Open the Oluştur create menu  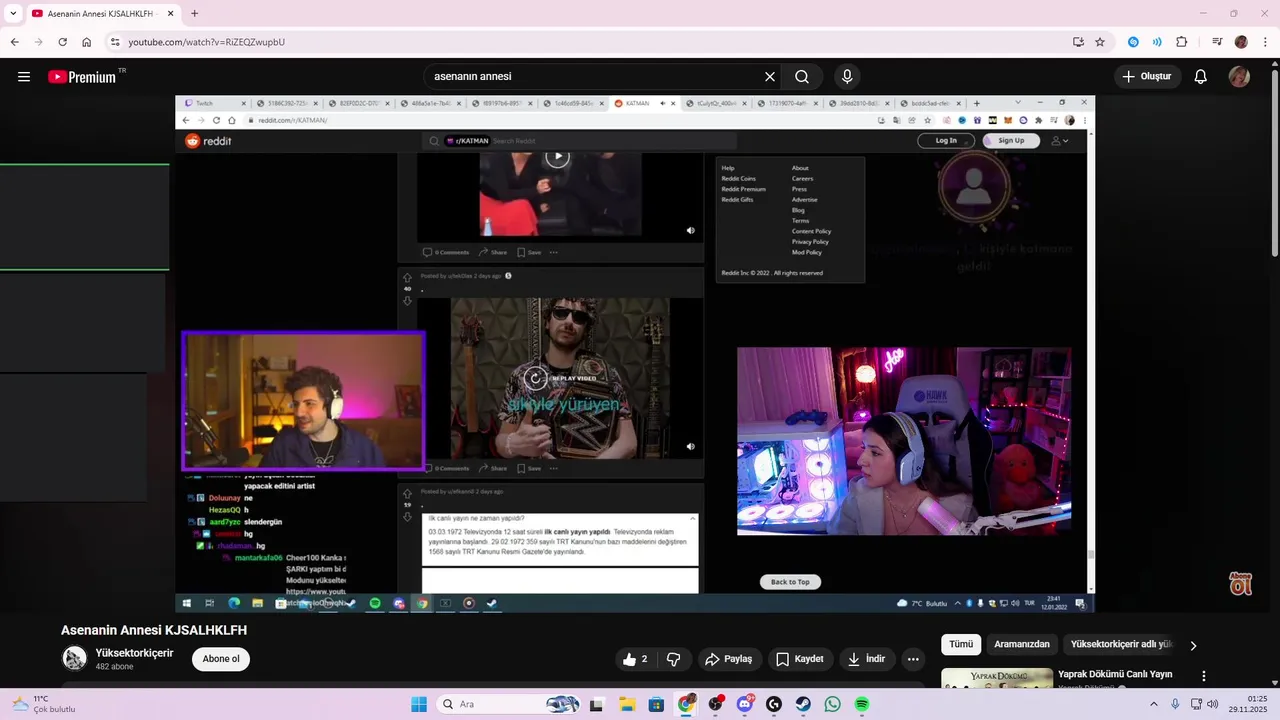pyautogui.click(x=1148, y=77)
